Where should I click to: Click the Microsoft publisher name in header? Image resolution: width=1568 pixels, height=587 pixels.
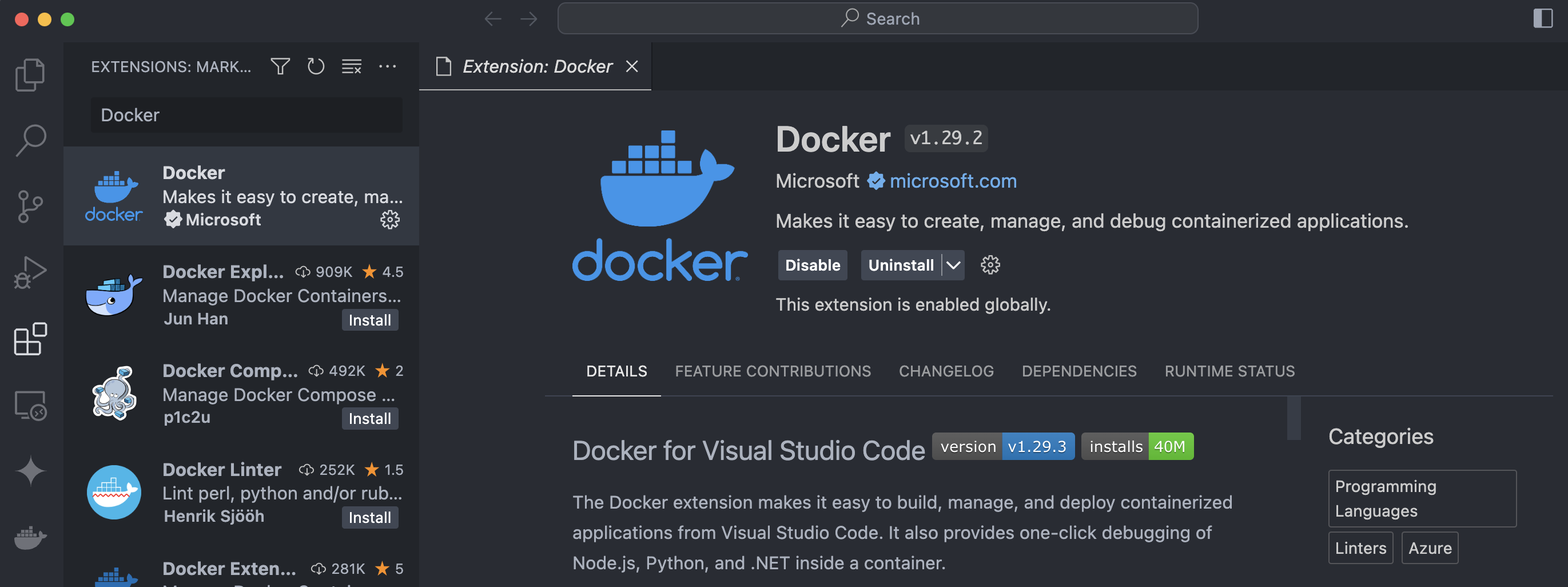pos(817,181)
